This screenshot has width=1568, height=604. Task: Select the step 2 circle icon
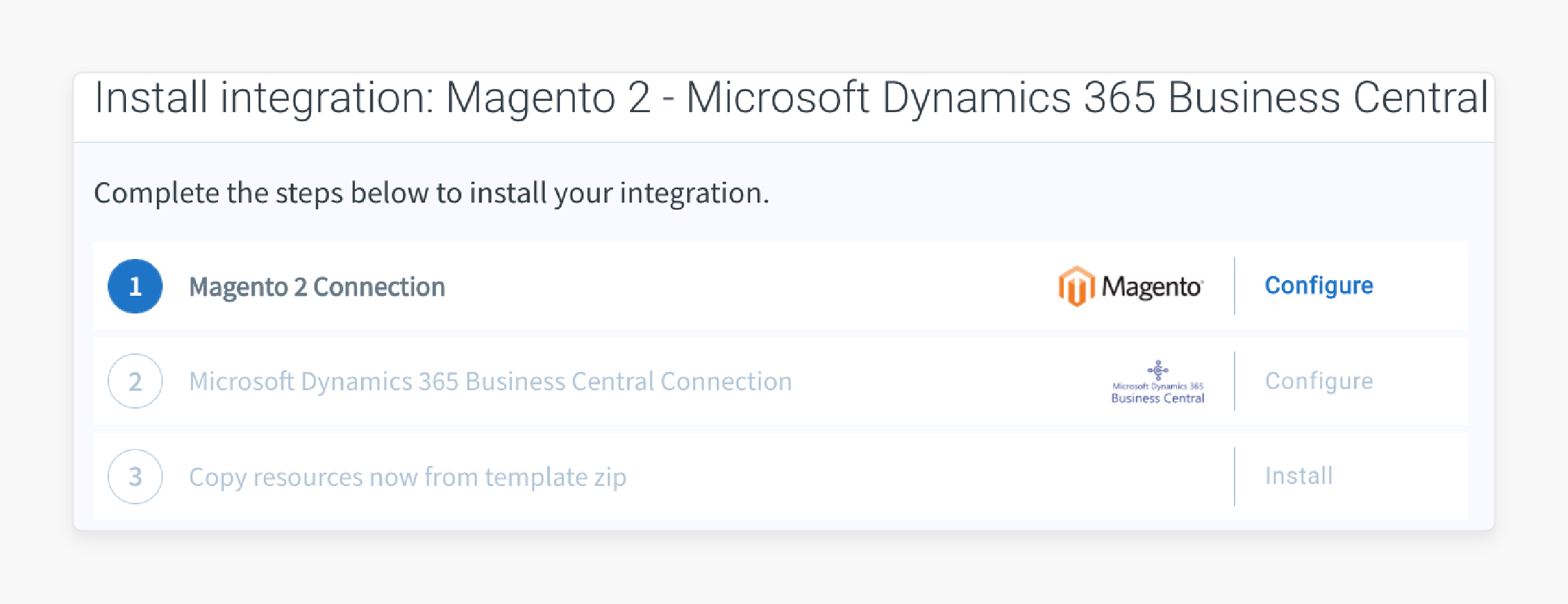click(x=135, y=381)
